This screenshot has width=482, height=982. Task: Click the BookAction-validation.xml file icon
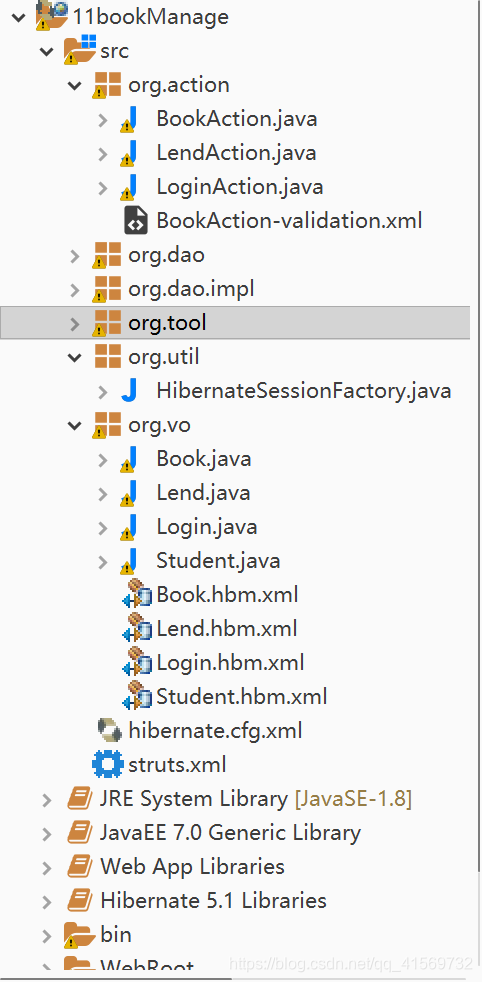pyautogui.click(x=136, y=220)
